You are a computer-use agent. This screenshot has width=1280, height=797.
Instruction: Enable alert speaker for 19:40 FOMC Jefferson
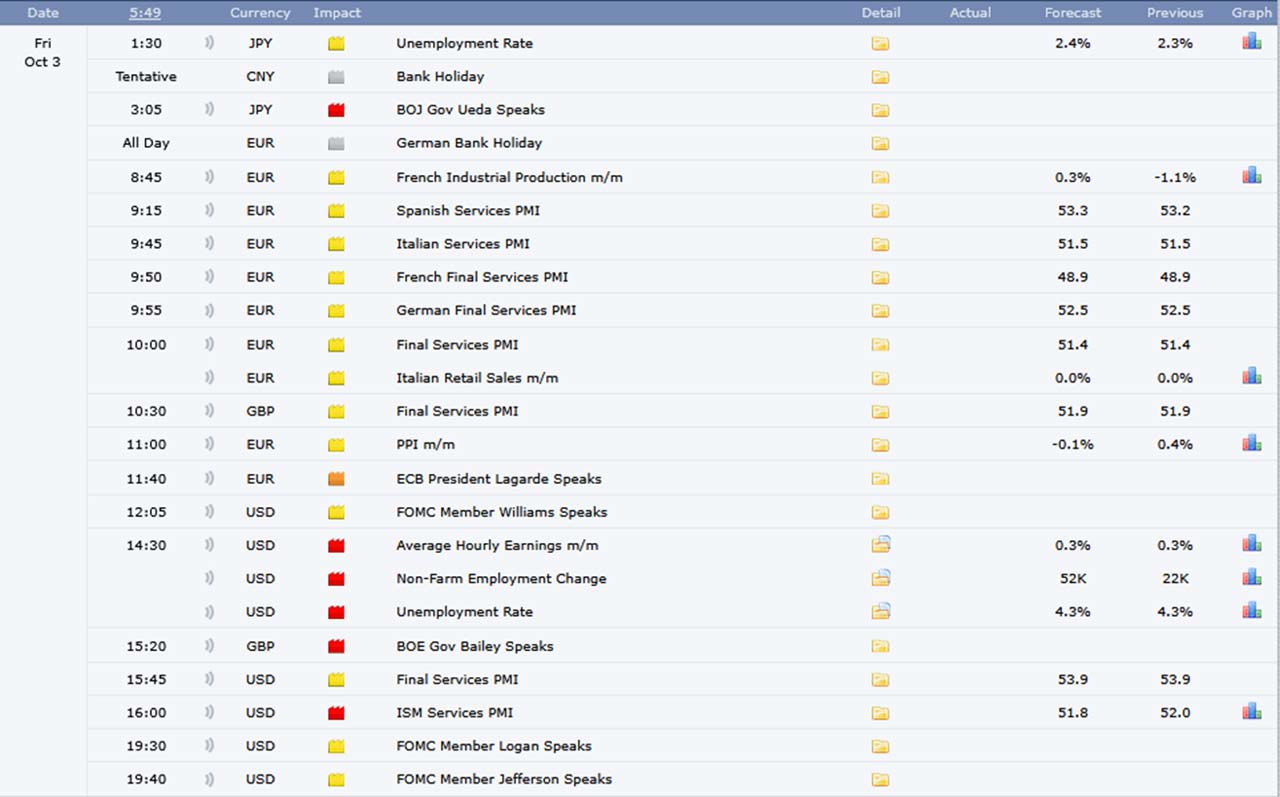coord(210,779)
